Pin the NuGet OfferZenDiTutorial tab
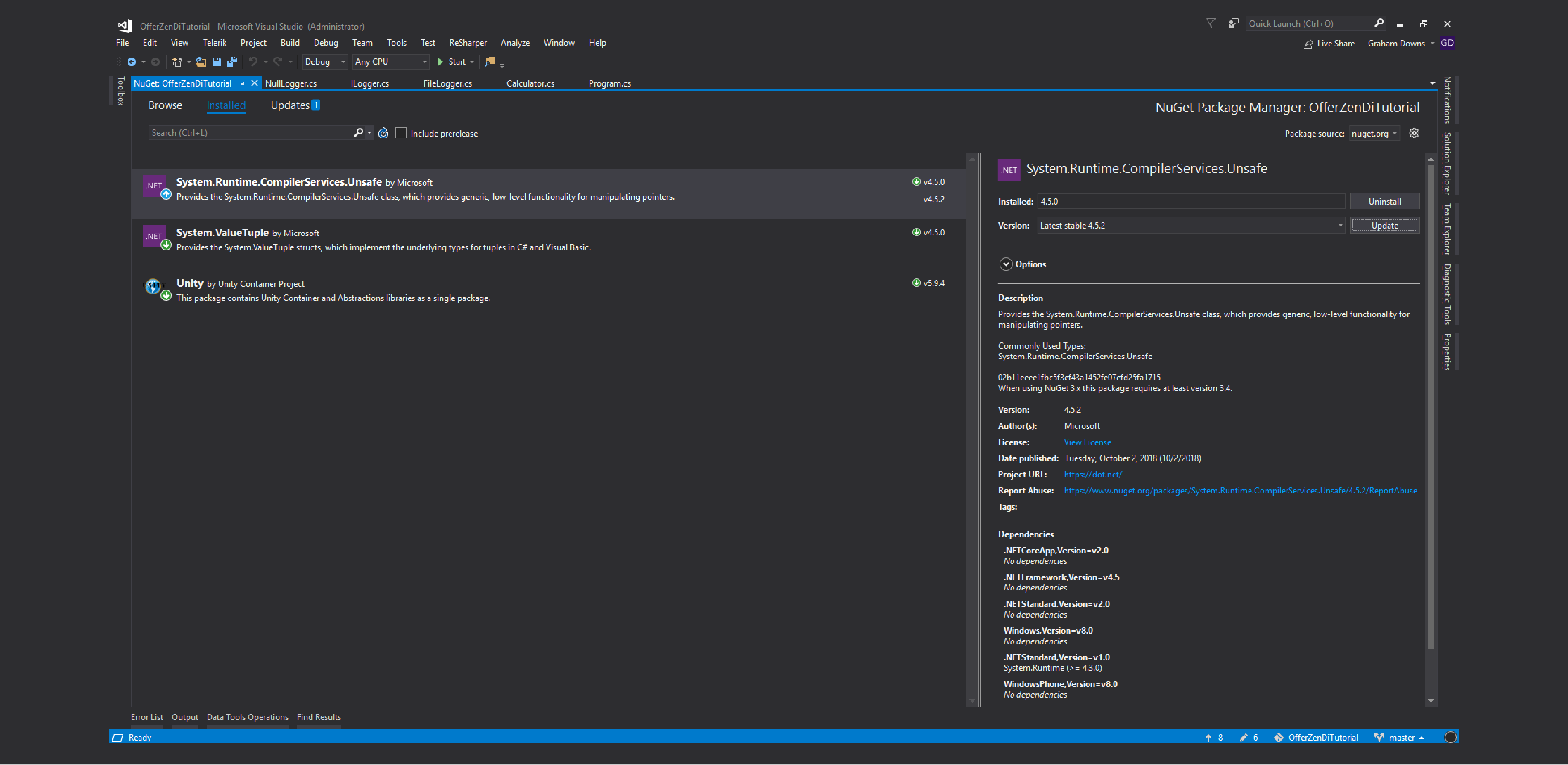 pyautogui.click(x=242, y=83)
